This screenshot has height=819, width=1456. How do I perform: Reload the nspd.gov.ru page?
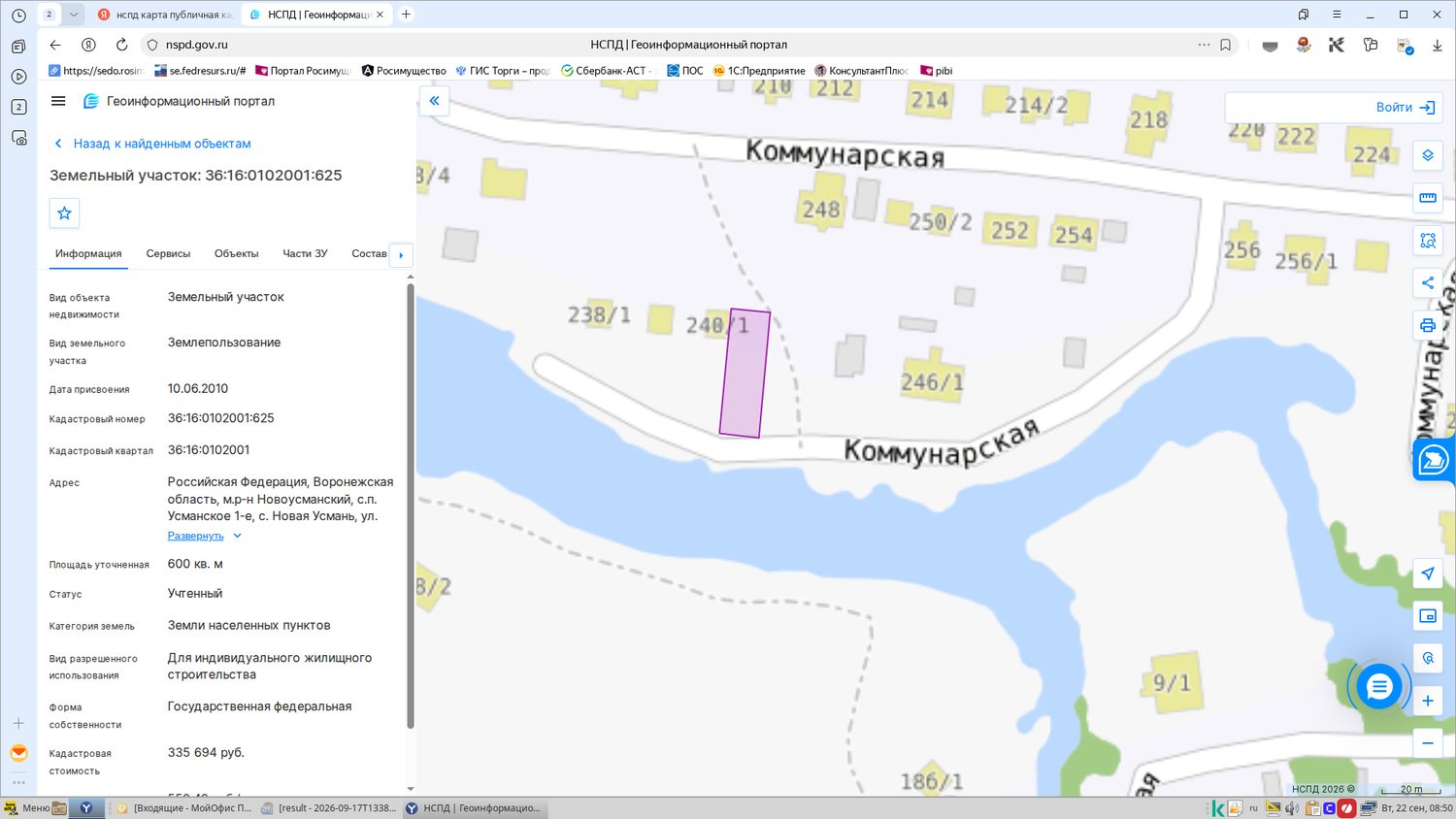coord(121,45)
